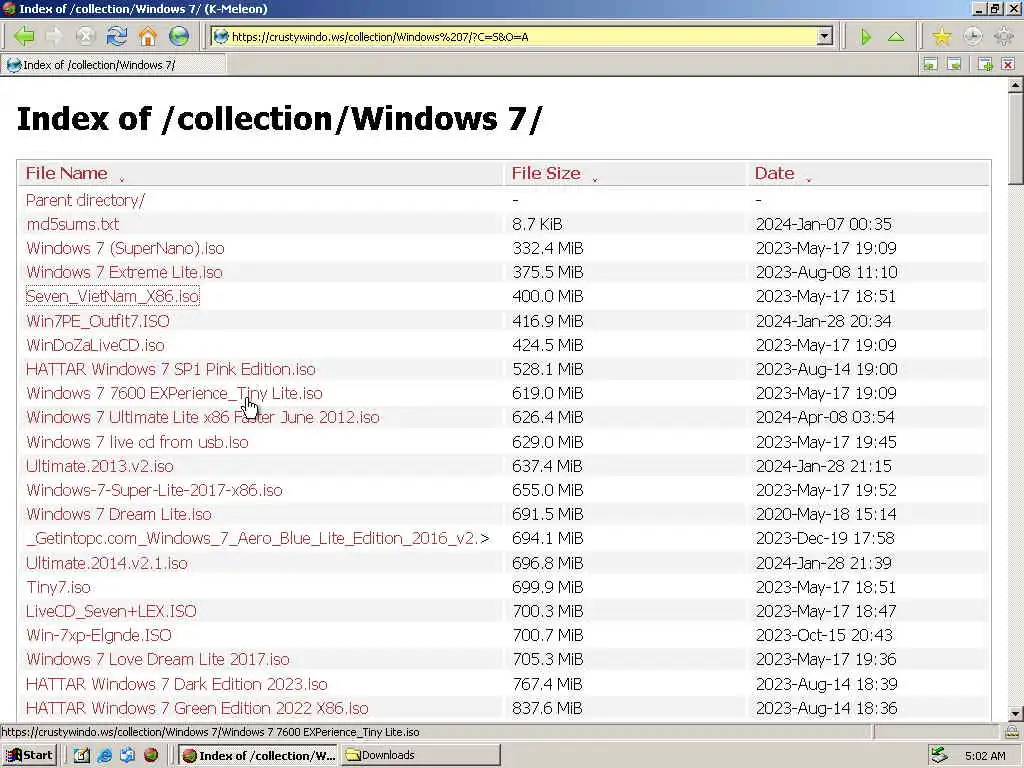Screen dimensions: 1024x768
Task: Open HATTAR Windows 7 SP1 Pink Edition.iso
Action: 170,369
